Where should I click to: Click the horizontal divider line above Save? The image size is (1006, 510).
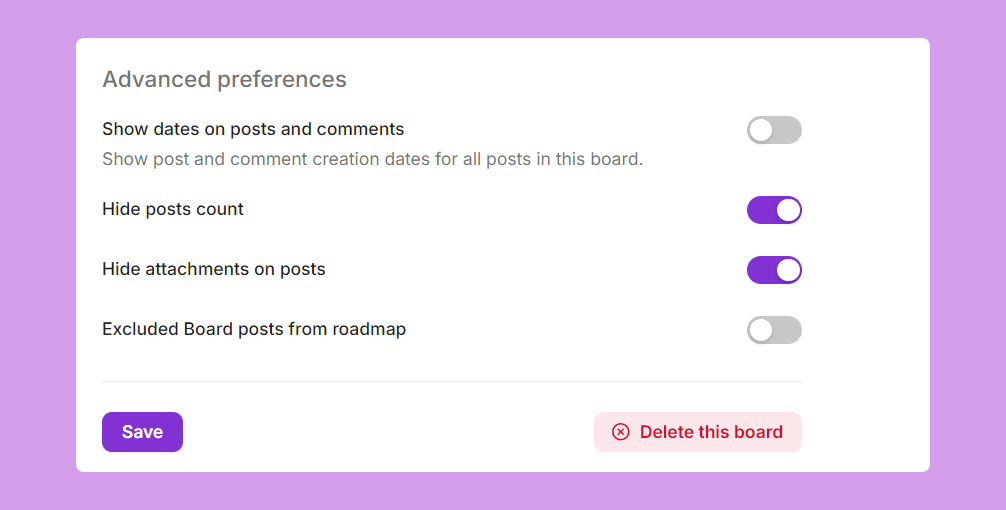pos(452,382)
